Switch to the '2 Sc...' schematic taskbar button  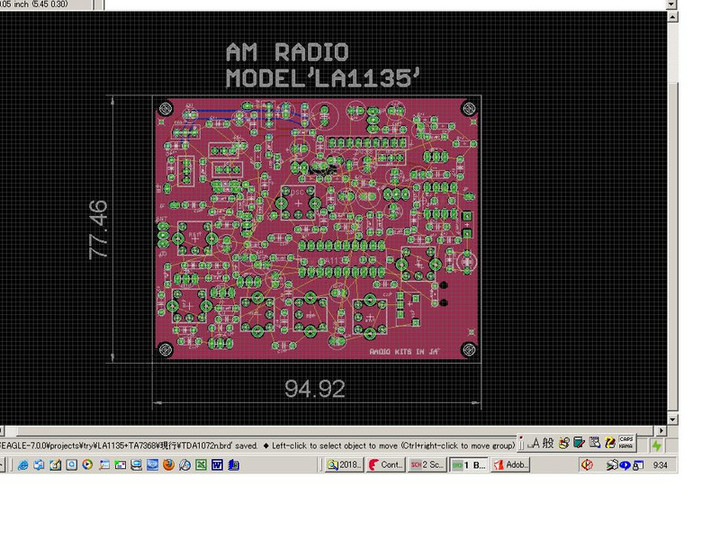427,465
